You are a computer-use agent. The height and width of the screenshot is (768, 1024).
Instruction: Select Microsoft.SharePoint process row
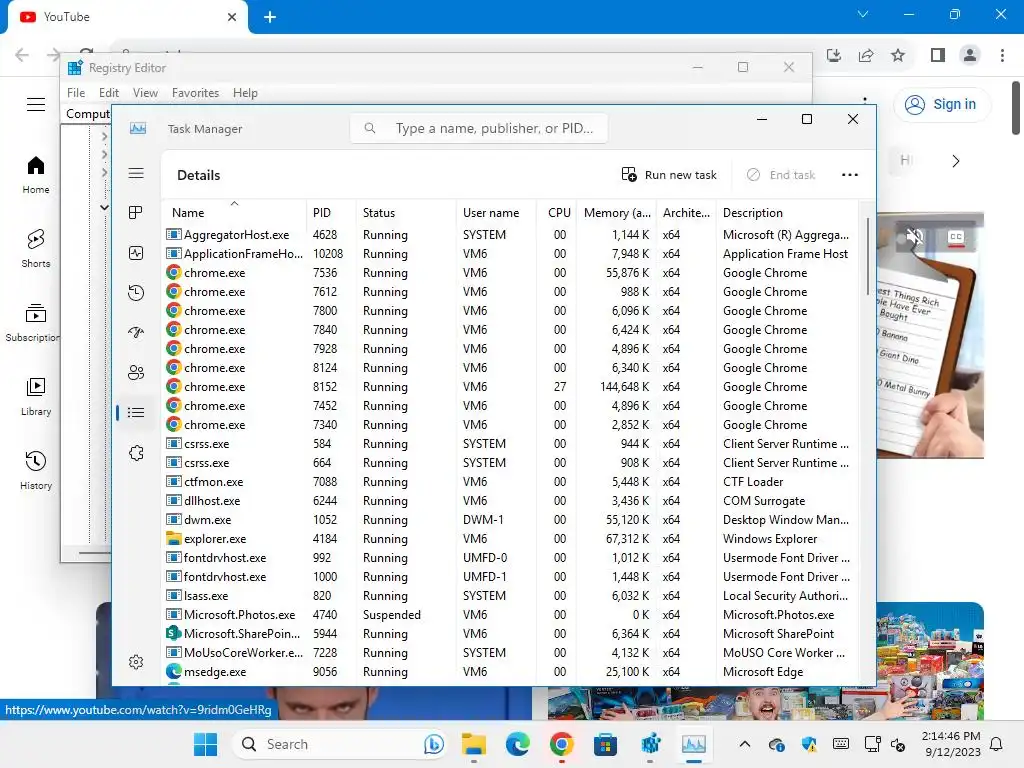point(510,633)
